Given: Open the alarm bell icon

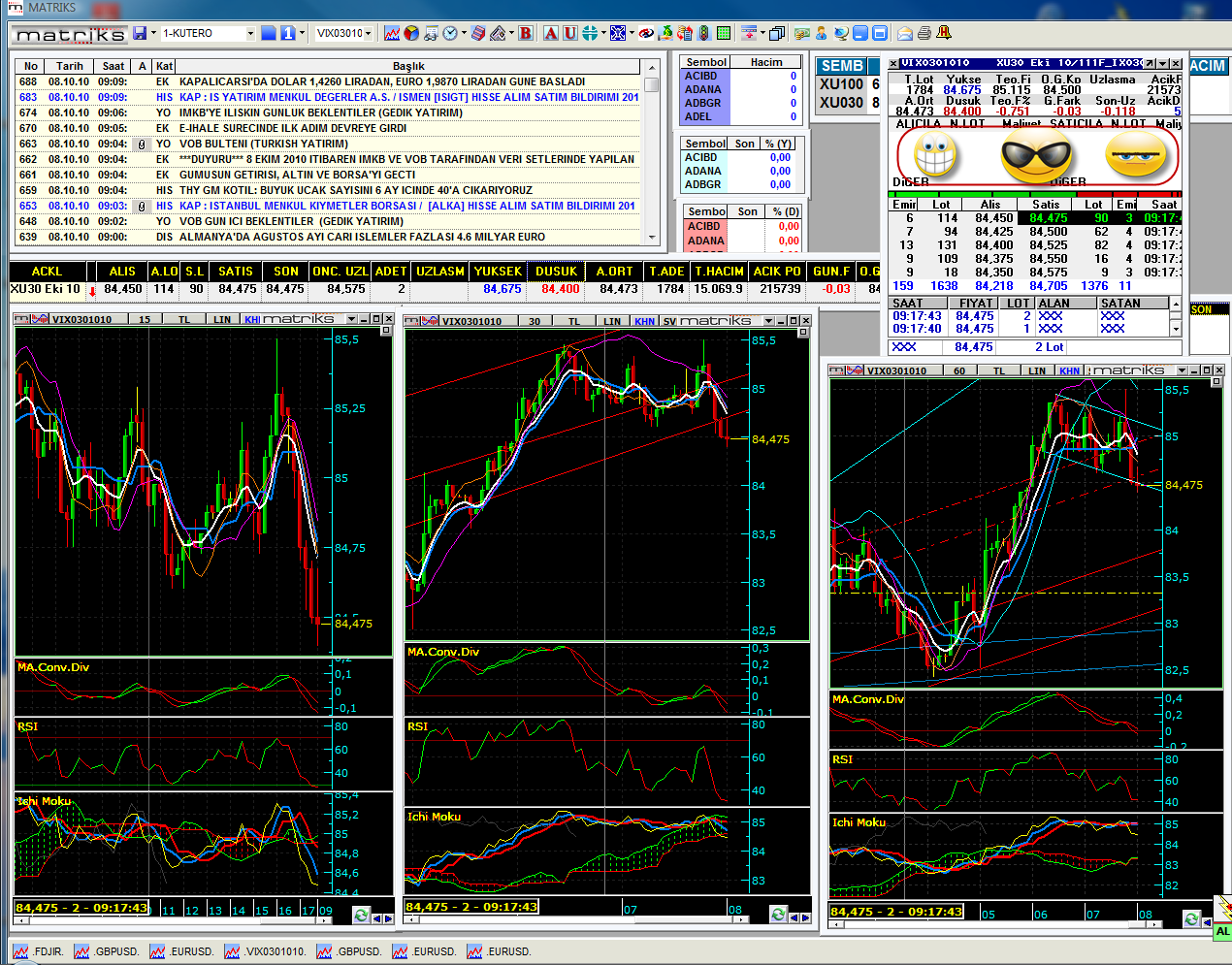Looking at the screenshot, I should coord(944,33).
